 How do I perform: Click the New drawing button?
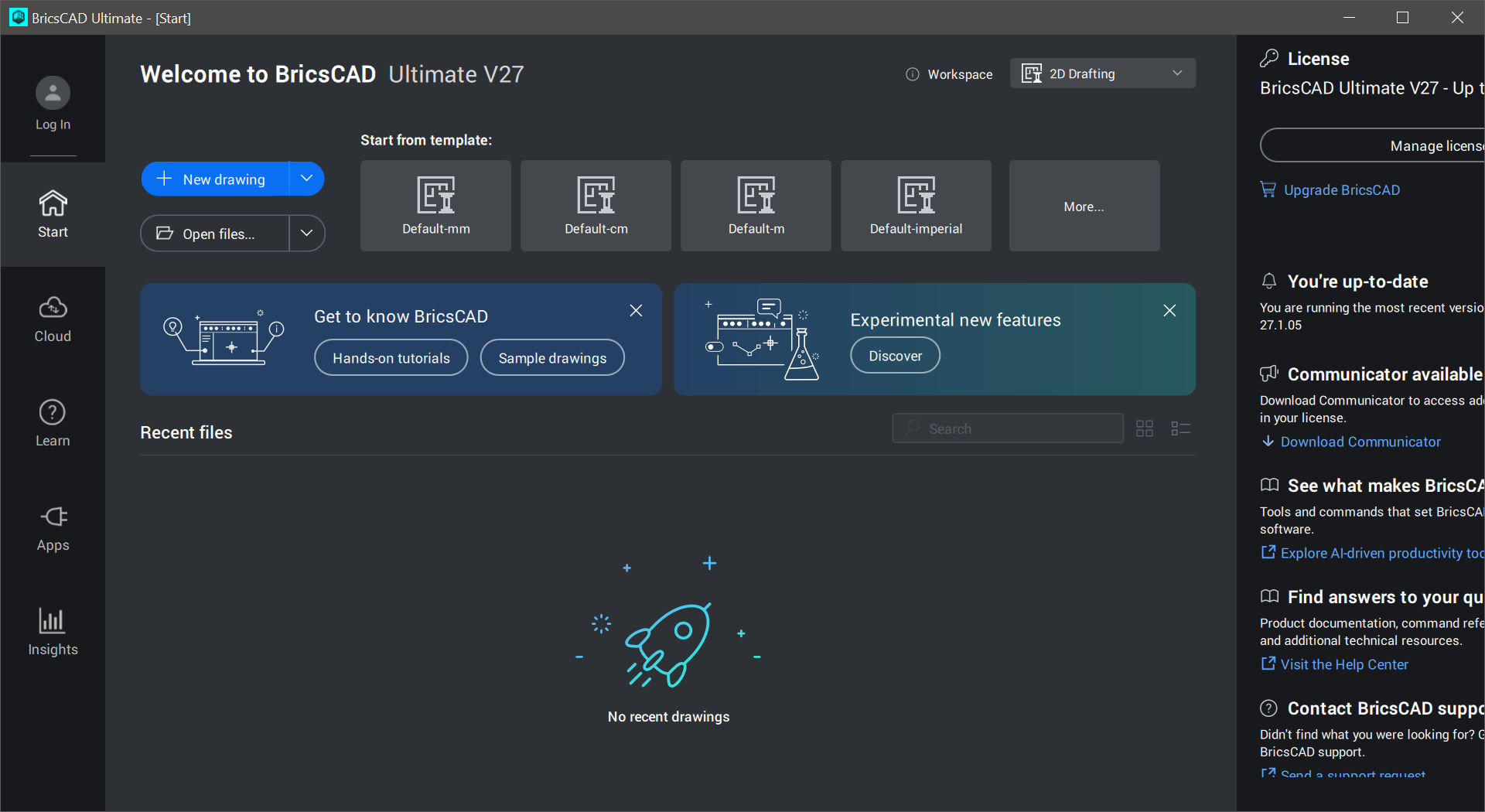tap(215, 179)
